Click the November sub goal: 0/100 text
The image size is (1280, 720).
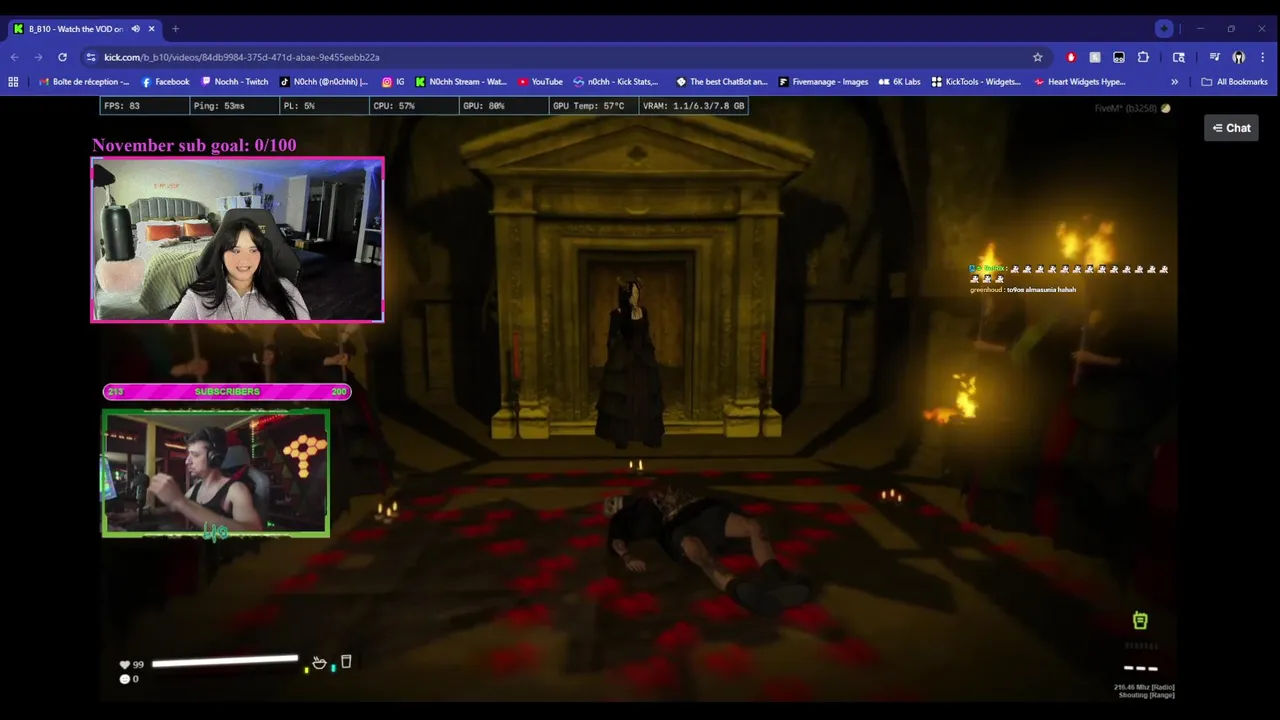194,146
